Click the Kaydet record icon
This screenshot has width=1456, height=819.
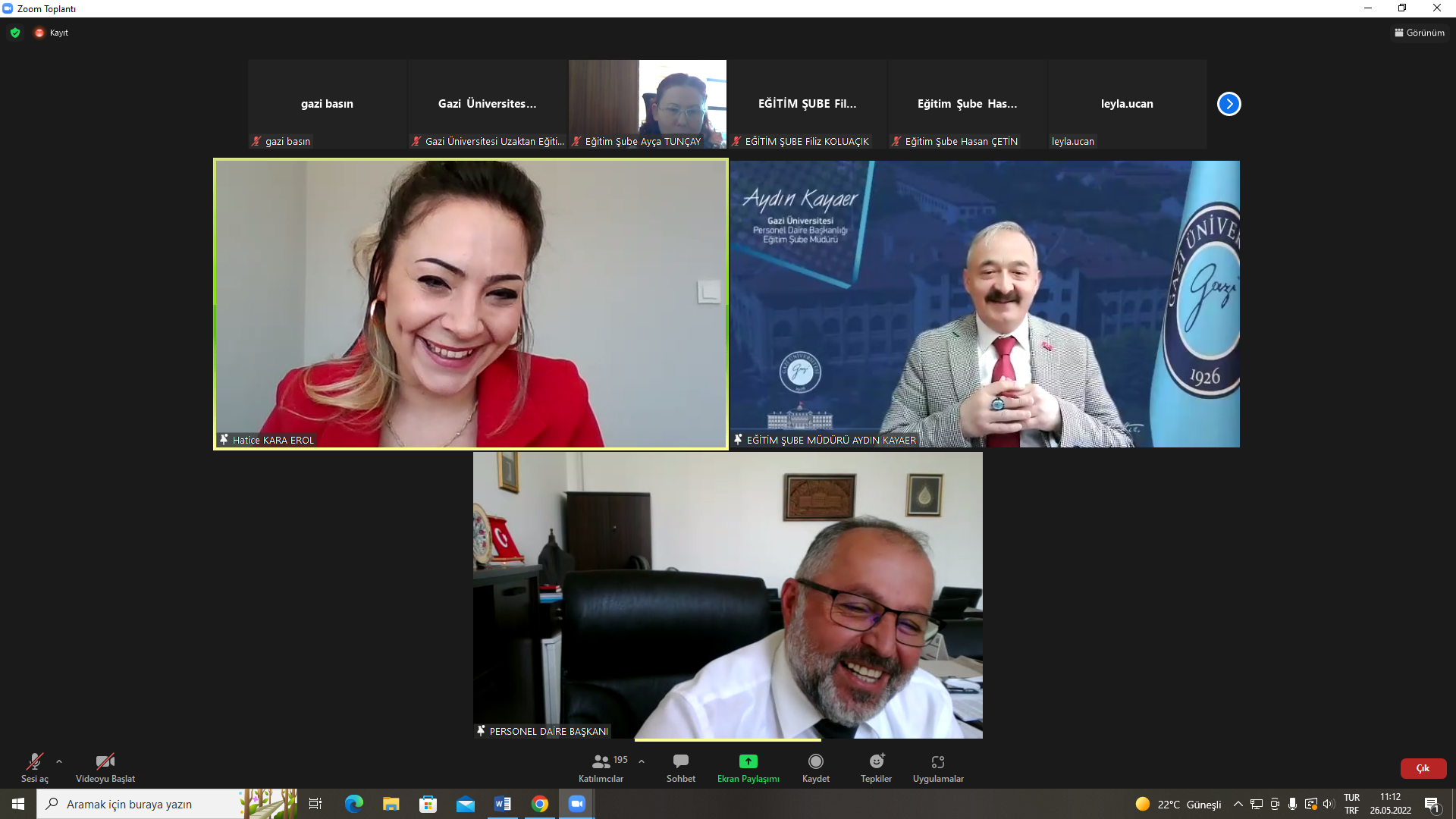pos(815,761)
